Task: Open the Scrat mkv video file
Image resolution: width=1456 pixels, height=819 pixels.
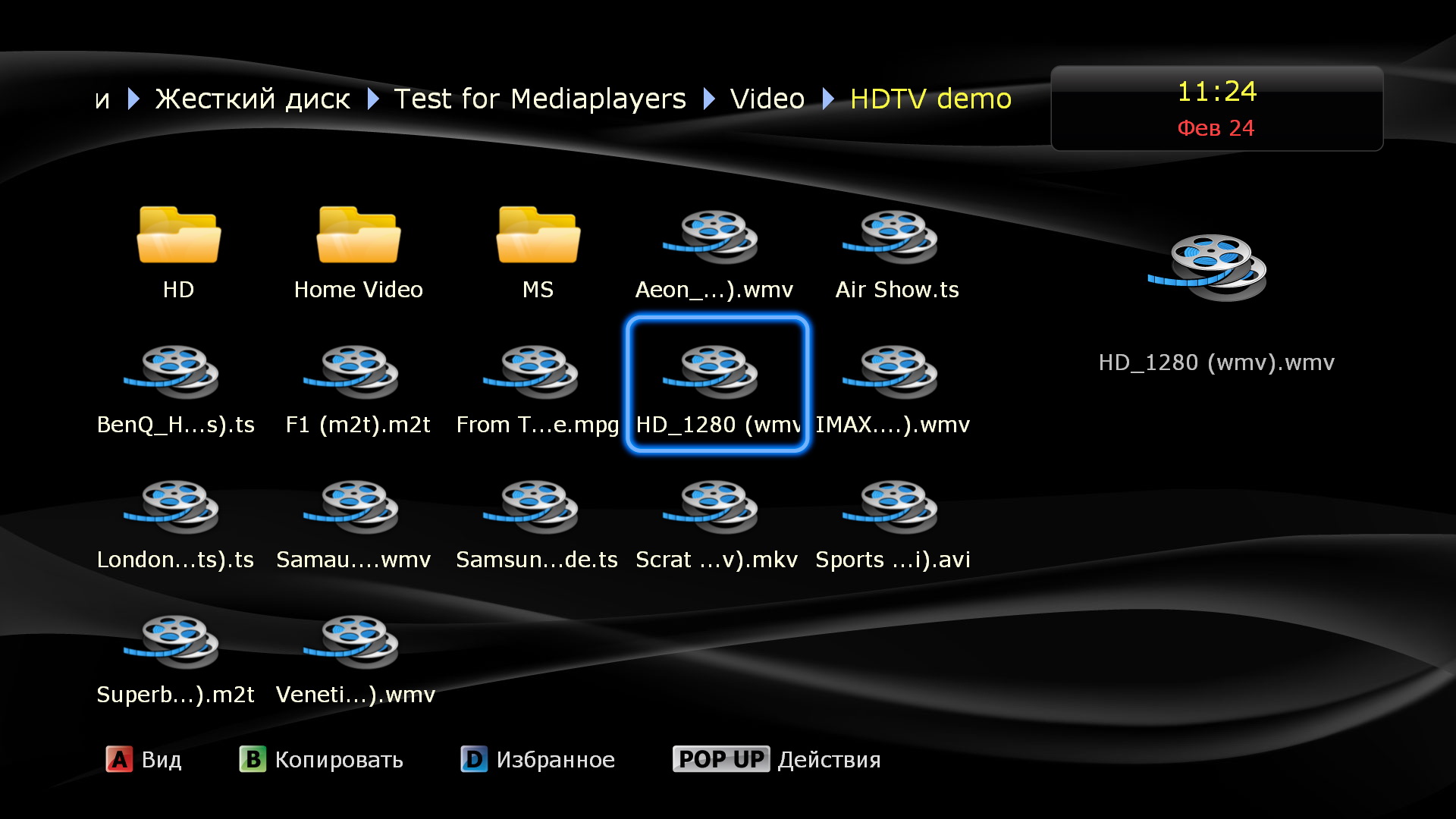Action: click(717, 507)
